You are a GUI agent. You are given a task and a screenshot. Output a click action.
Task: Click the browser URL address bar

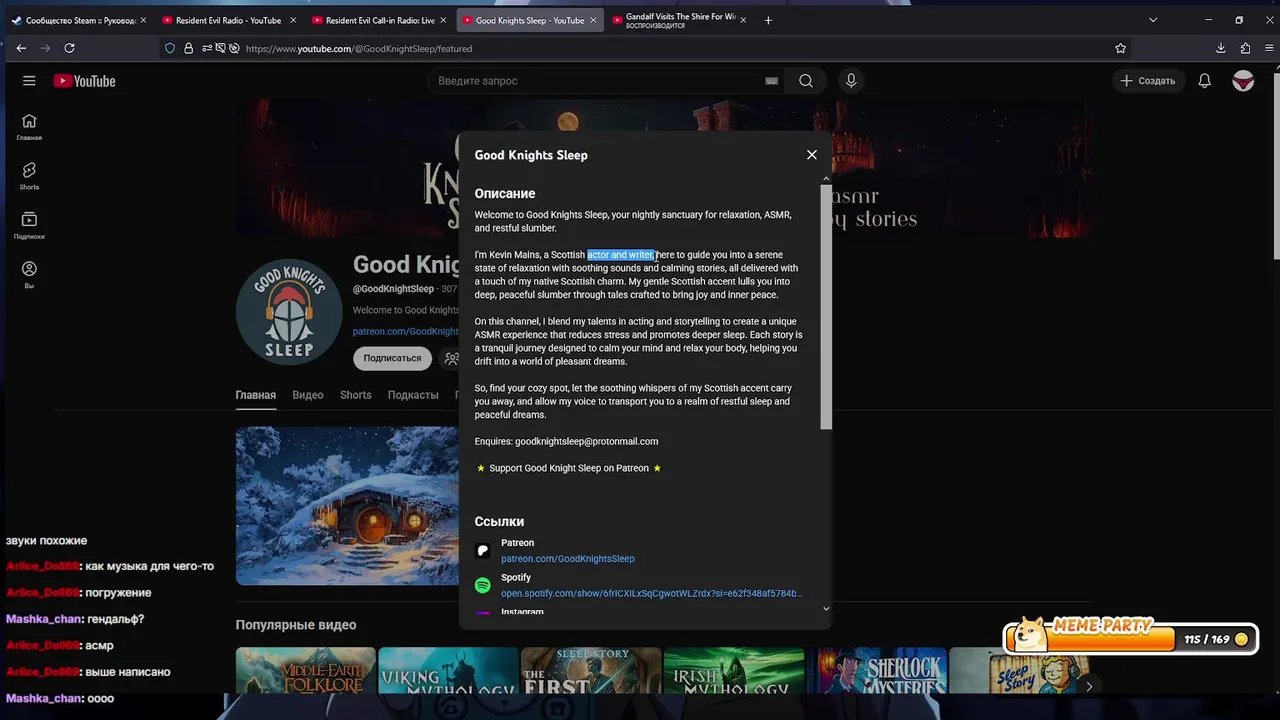(x=640, y=48)
